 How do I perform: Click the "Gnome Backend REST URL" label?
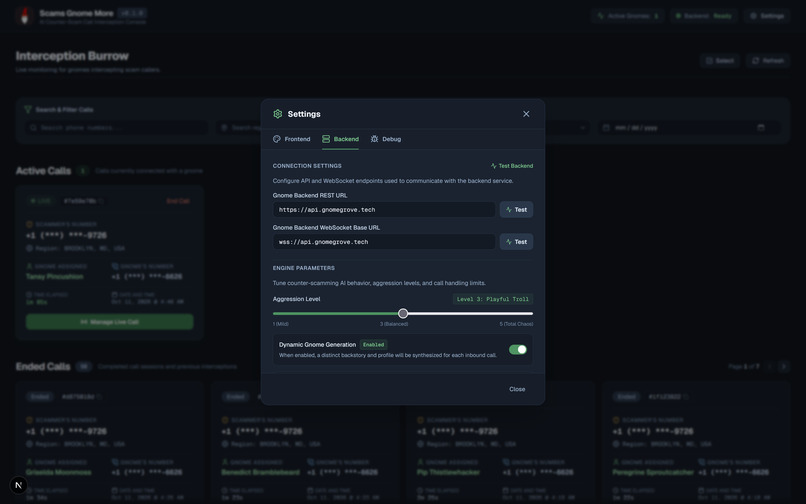[310, 195]
